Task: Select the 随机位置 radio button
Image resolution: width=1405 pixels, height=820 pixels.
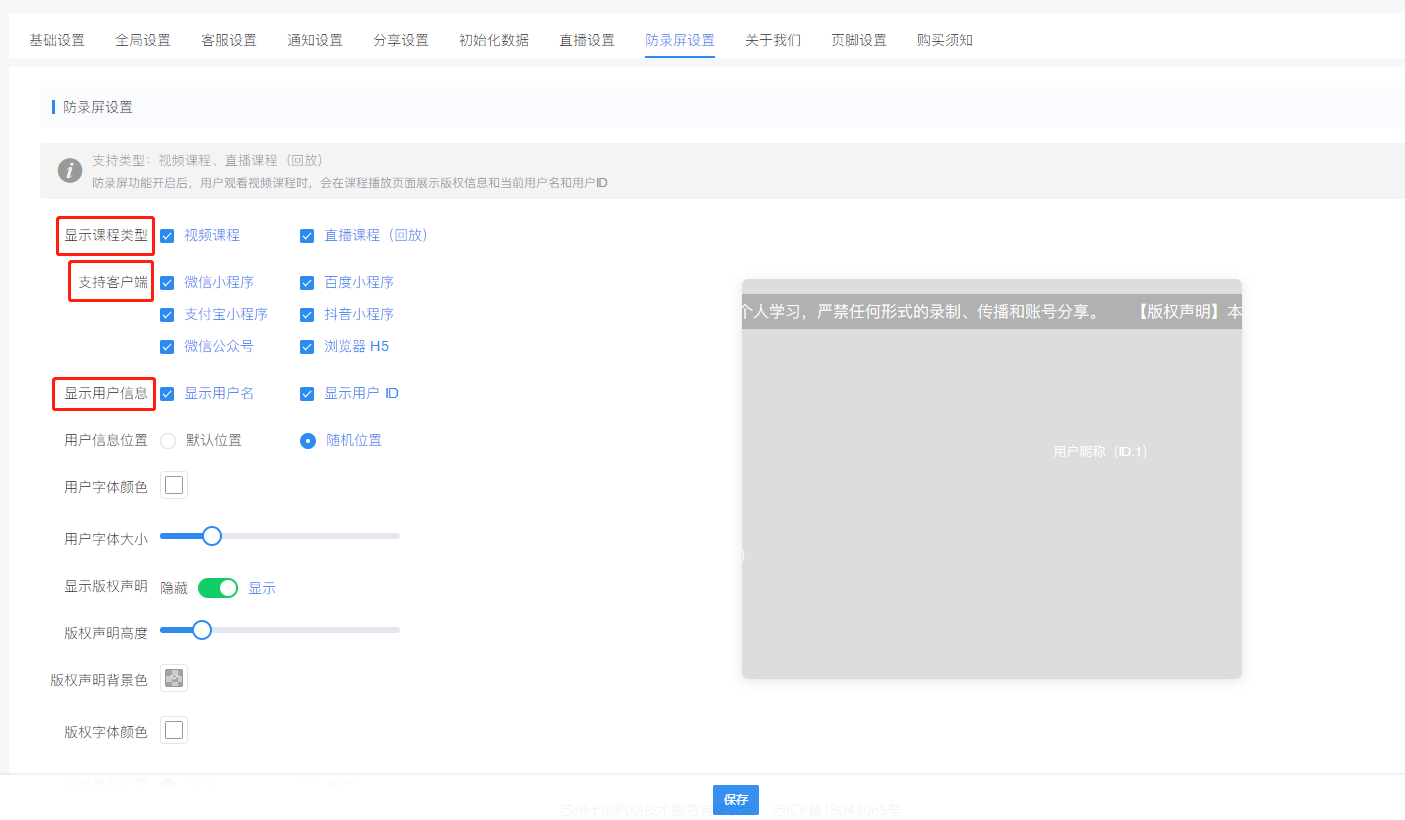Action: coord(308,441)
